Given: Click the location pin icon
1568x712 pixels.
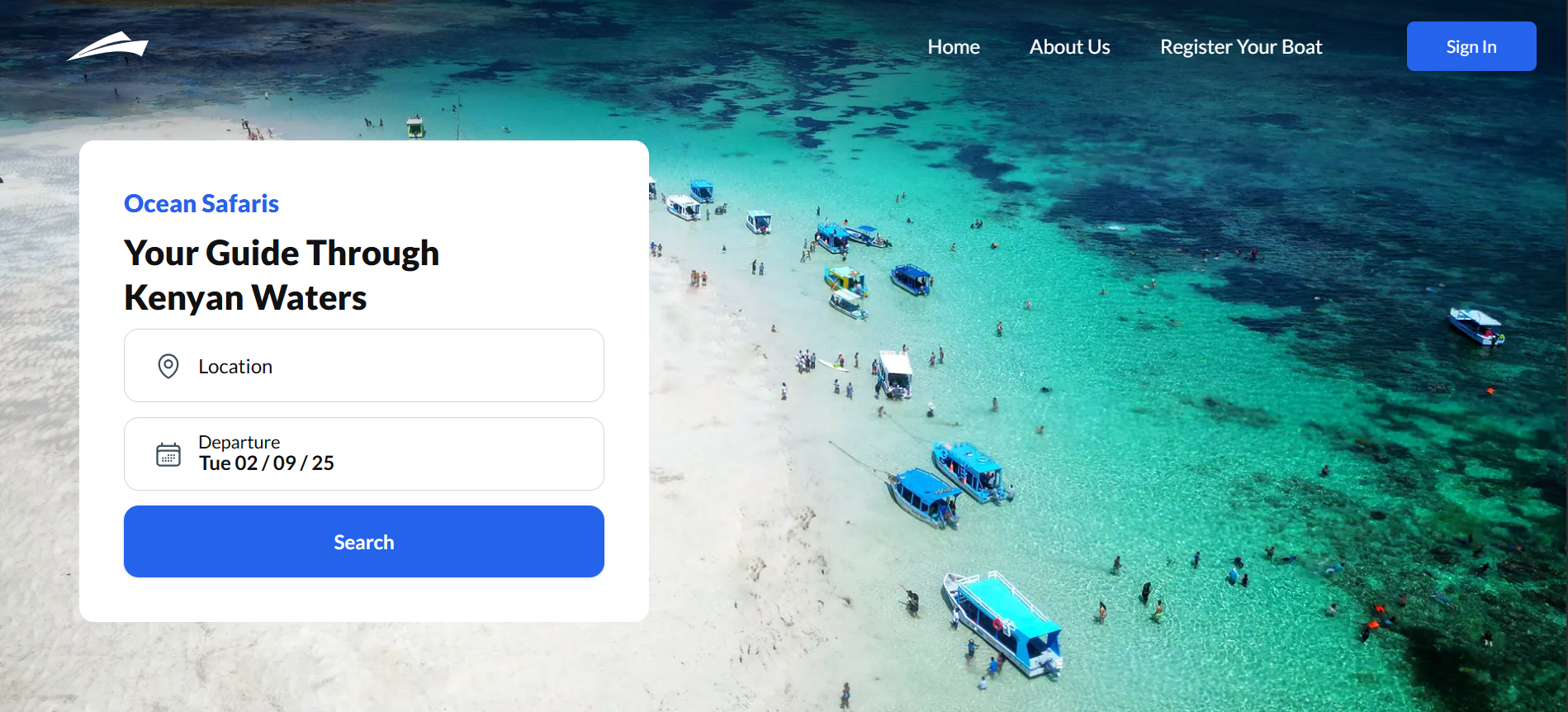Looking at the screenshot, I should click(168, 366).
